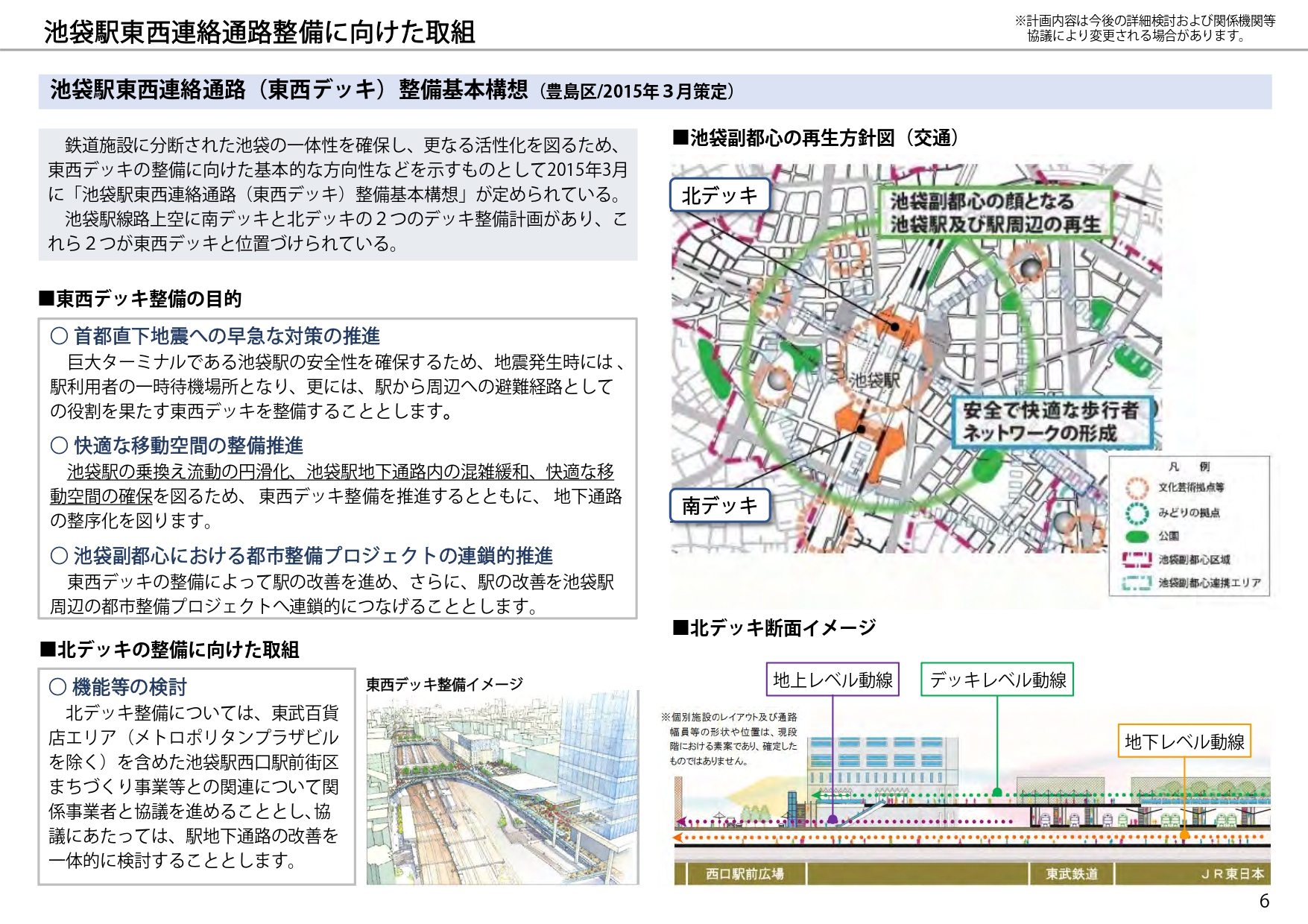This screenshot has width=1308, height=924.
Task: Click the paragraph starting 北デッキ整備については、東武百貨
Action: [x=194, y=787]
